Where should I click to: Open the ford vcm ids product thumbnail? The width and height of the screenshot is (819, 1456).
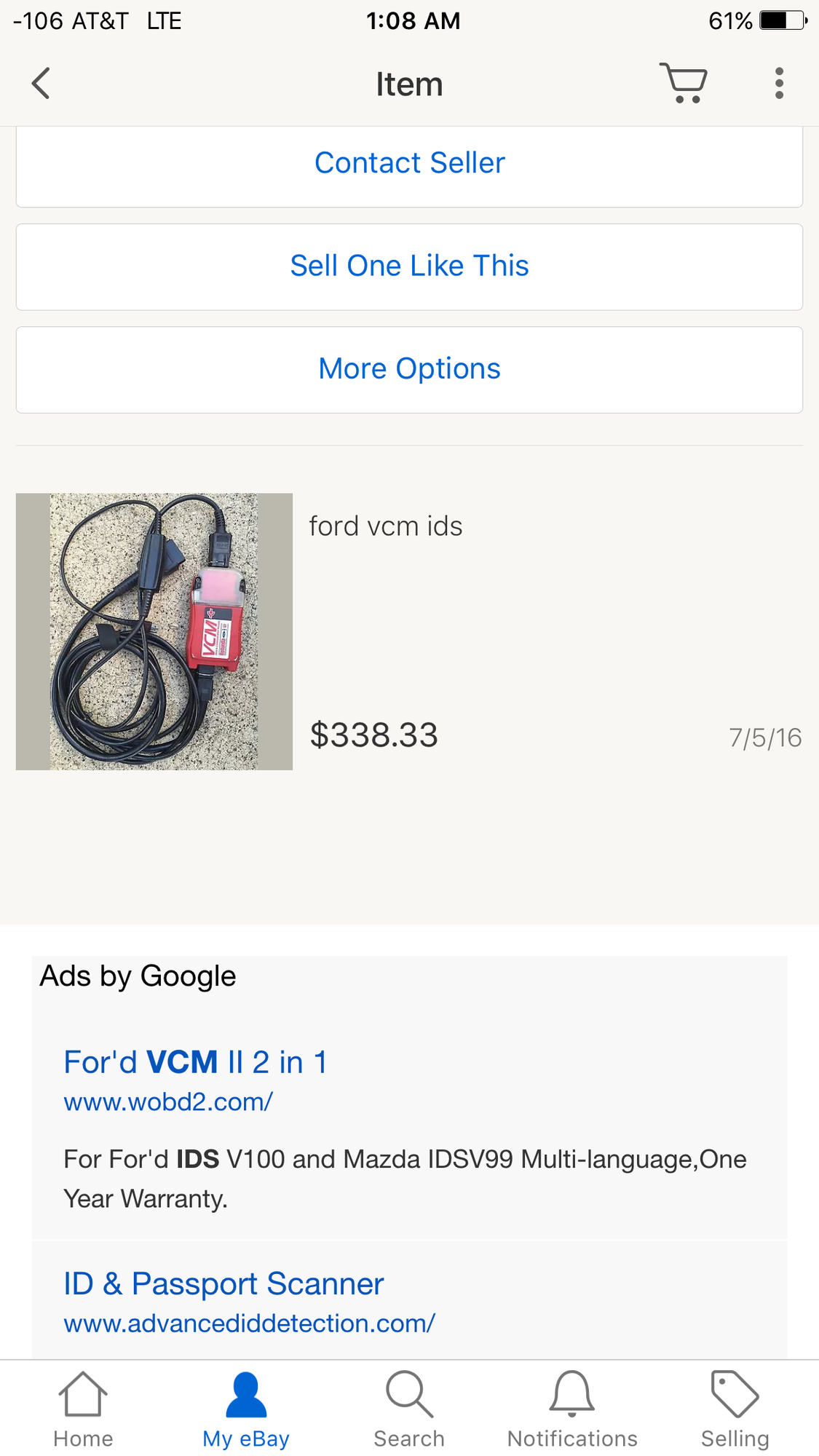154,631
